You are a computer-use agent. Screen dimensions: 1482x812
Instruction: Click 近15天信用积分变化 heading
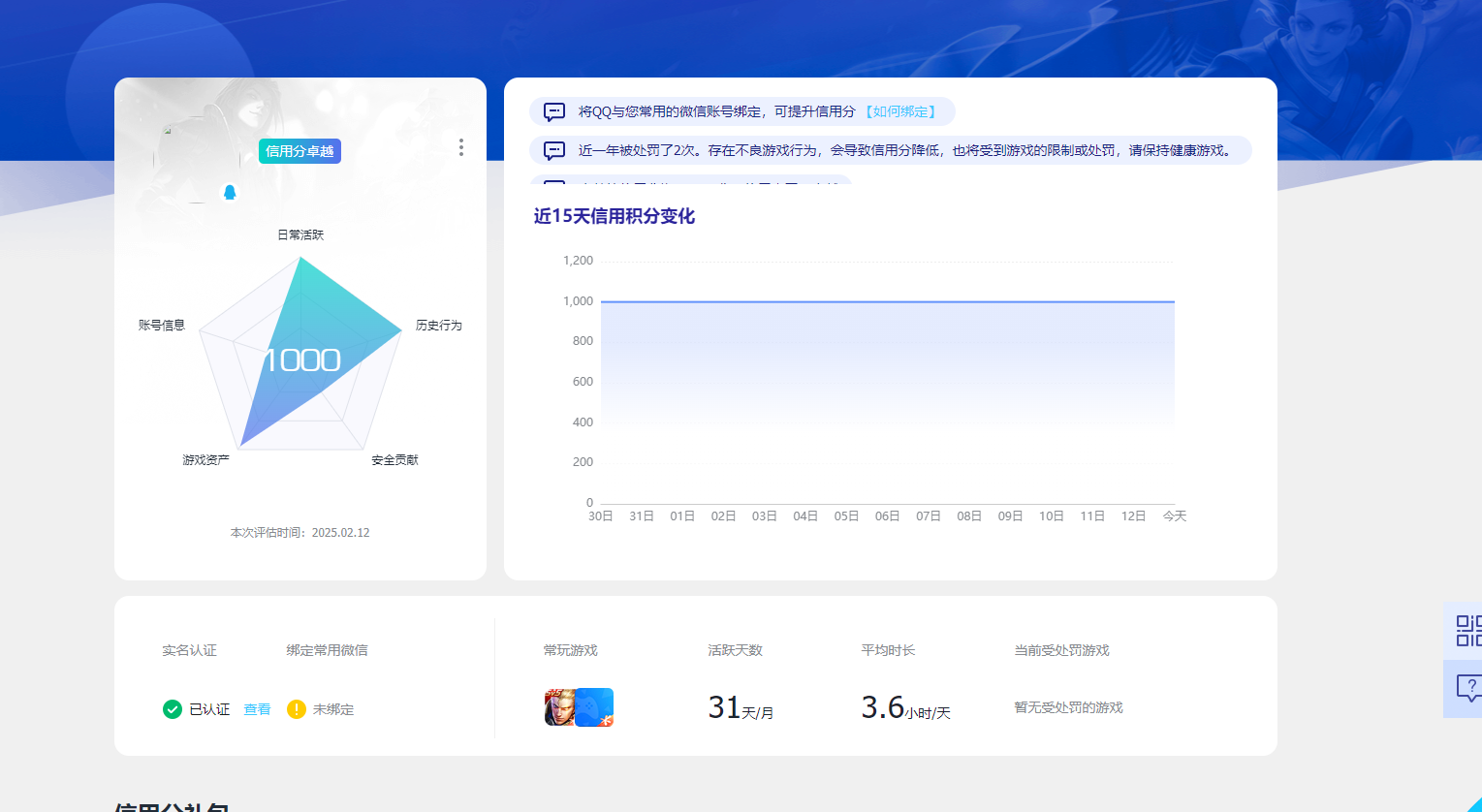615,216
